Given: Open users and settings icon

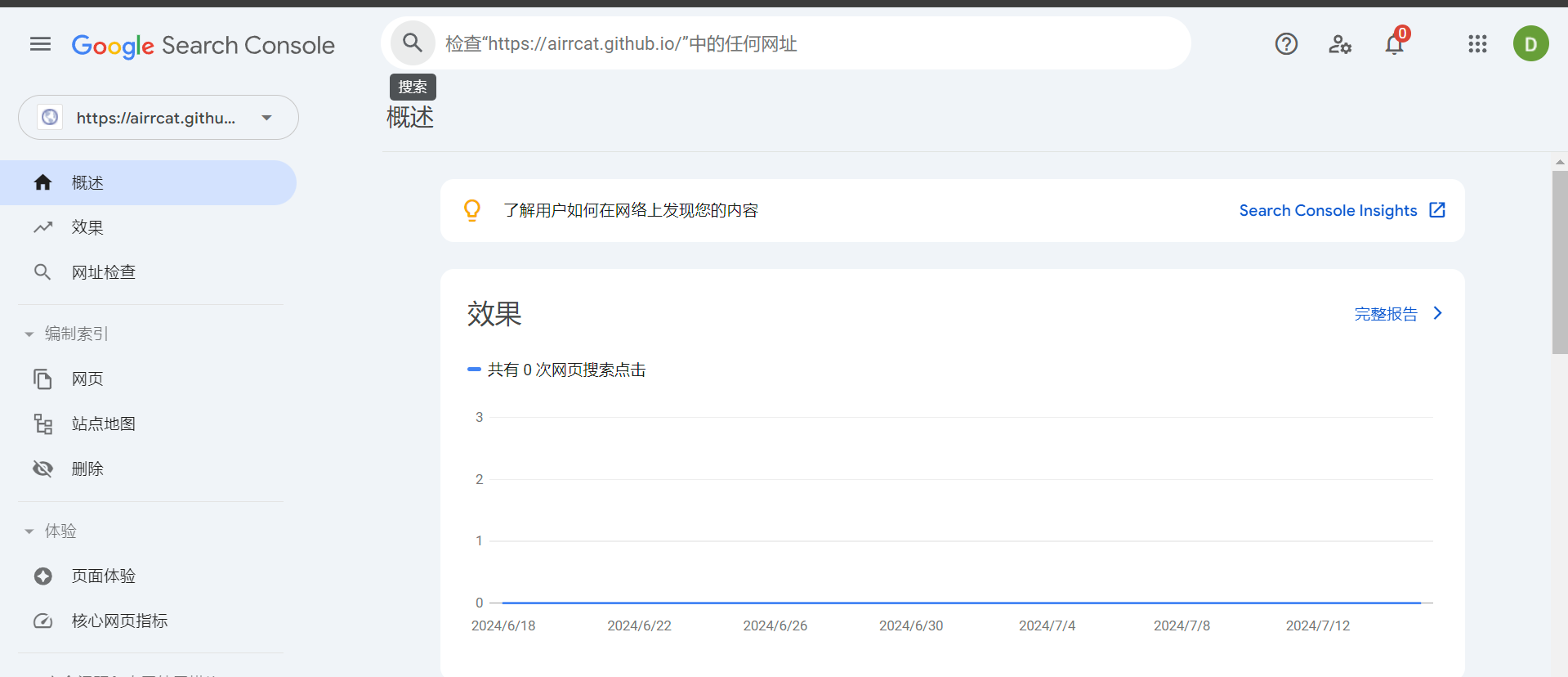Looking at the screenshot, I should (x=1340, y=44).
